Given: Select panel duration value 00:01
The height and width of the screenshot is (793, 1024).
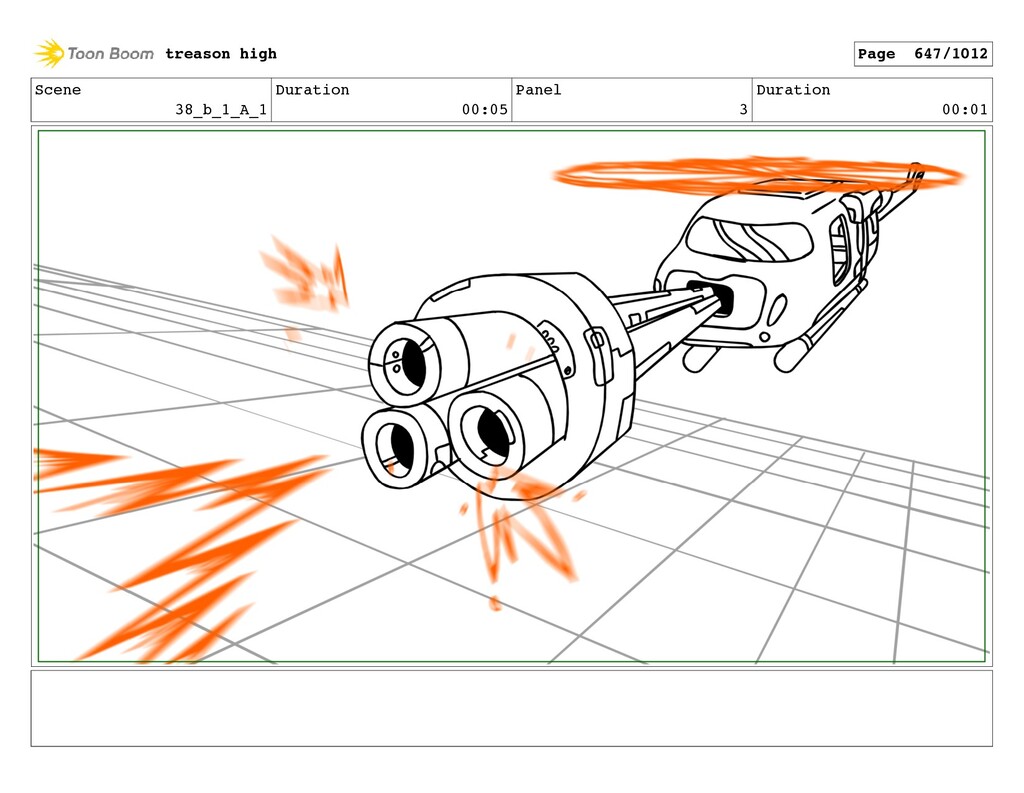Looking at the screenshot, I should (x=965, y=110).
